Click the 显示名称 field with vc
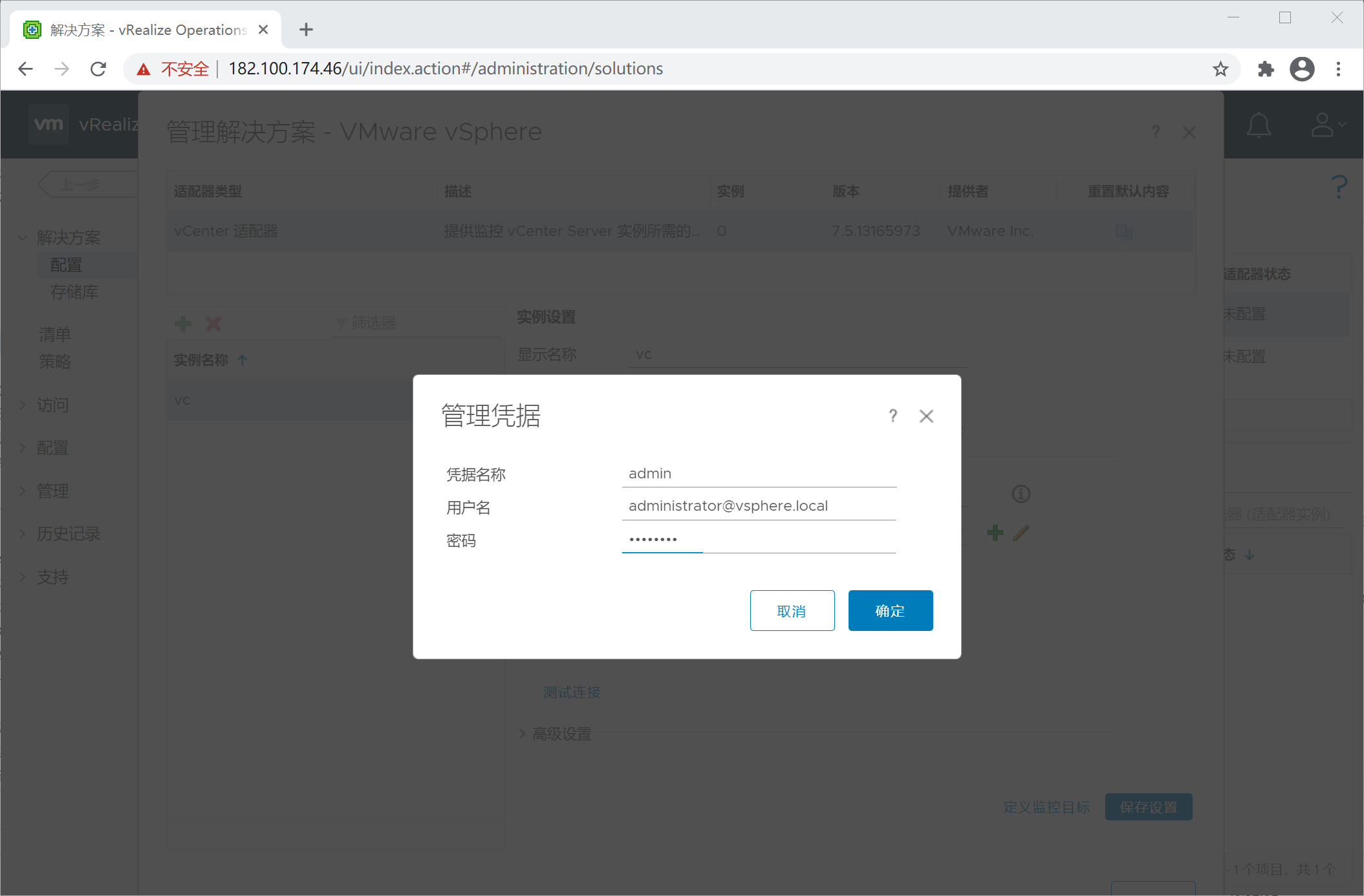1364x896 pixels. (798, 354)
